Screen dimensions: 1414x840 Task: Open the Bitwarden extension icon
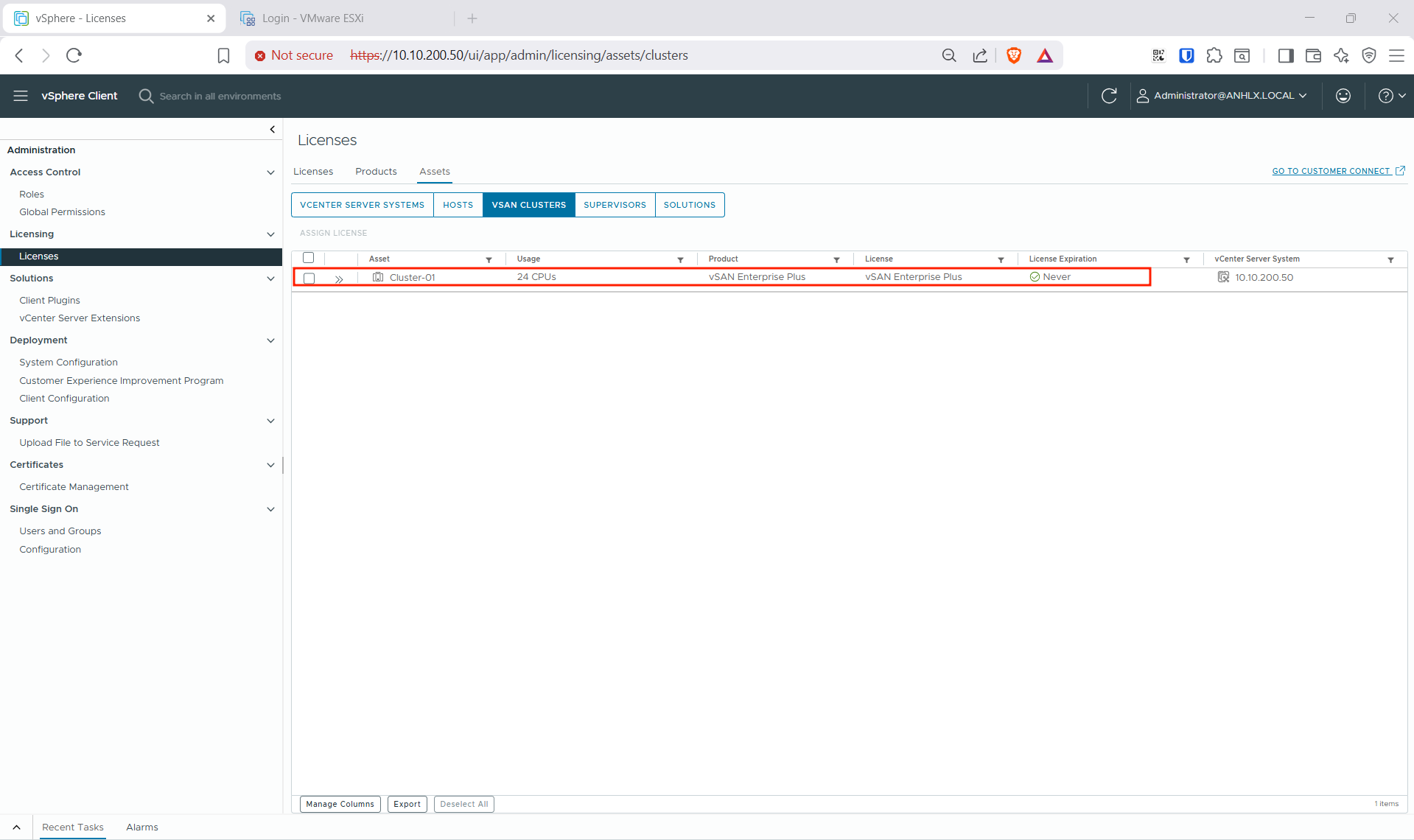pyautogui.click(x=1186, y=55)
